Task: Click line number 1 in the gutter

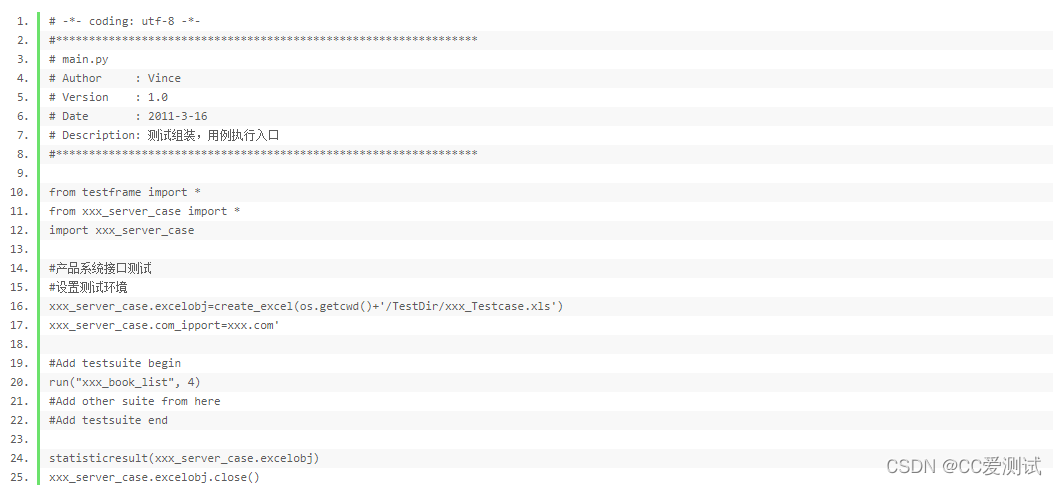Action: (x=23, y=22)
